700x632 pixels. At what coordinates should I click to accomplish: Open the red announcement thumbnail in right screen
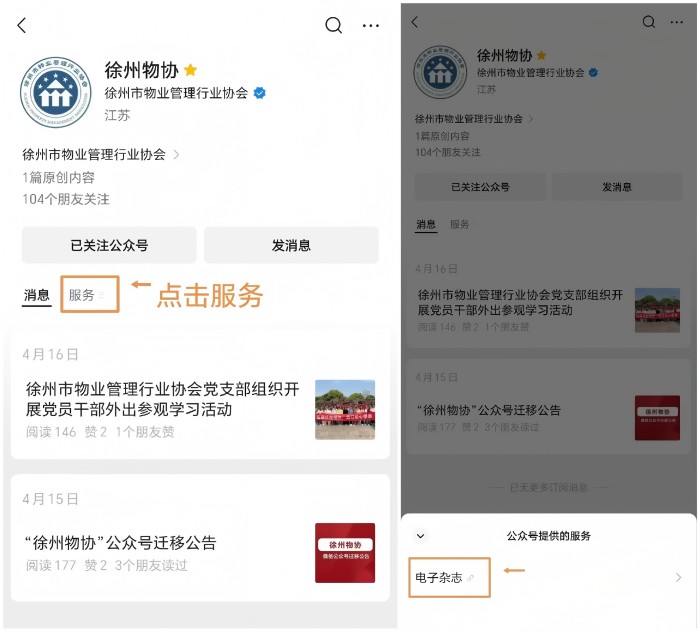(x=657, y=418)
